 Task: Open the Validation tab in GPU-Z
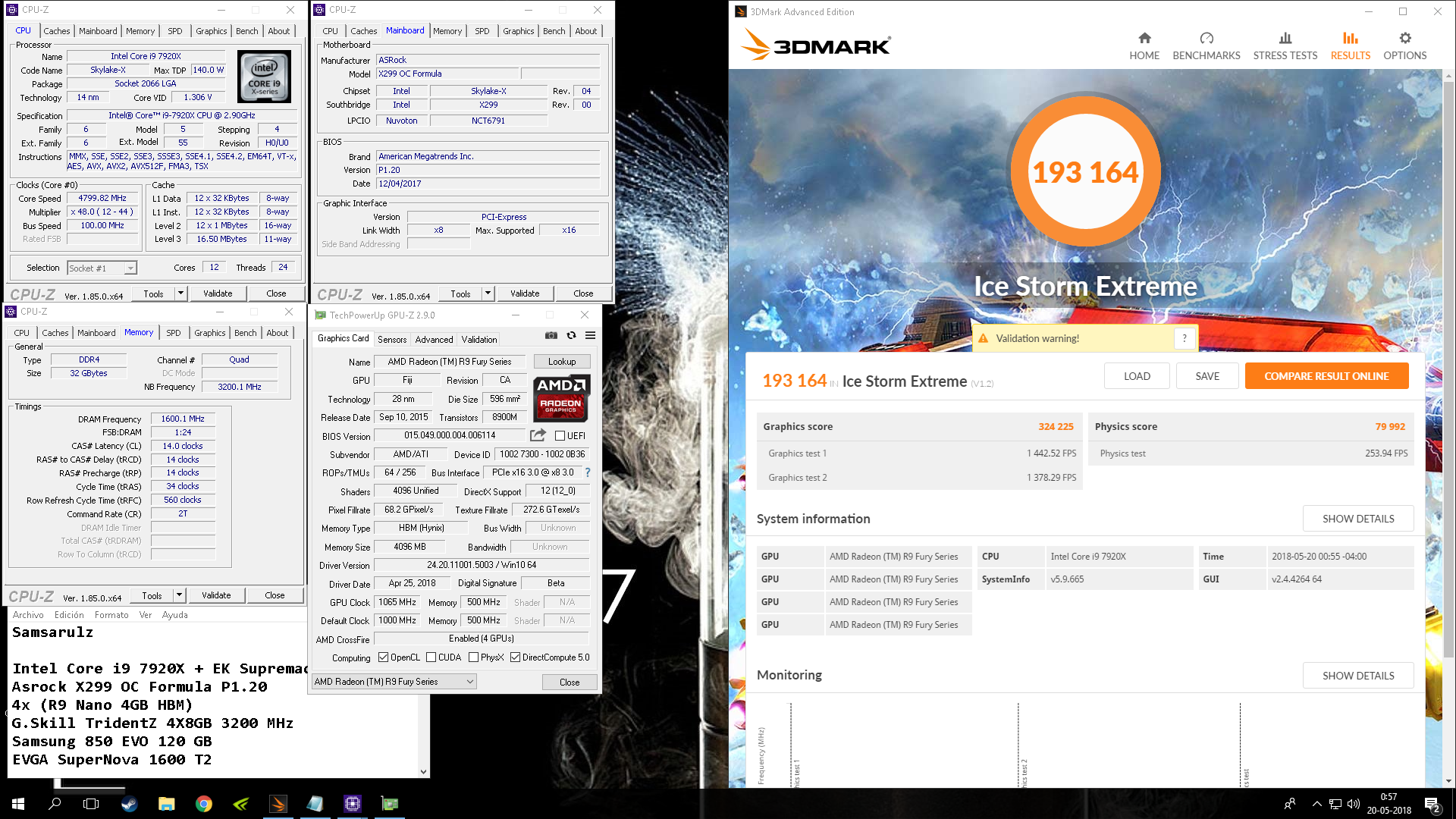point(479,340)
